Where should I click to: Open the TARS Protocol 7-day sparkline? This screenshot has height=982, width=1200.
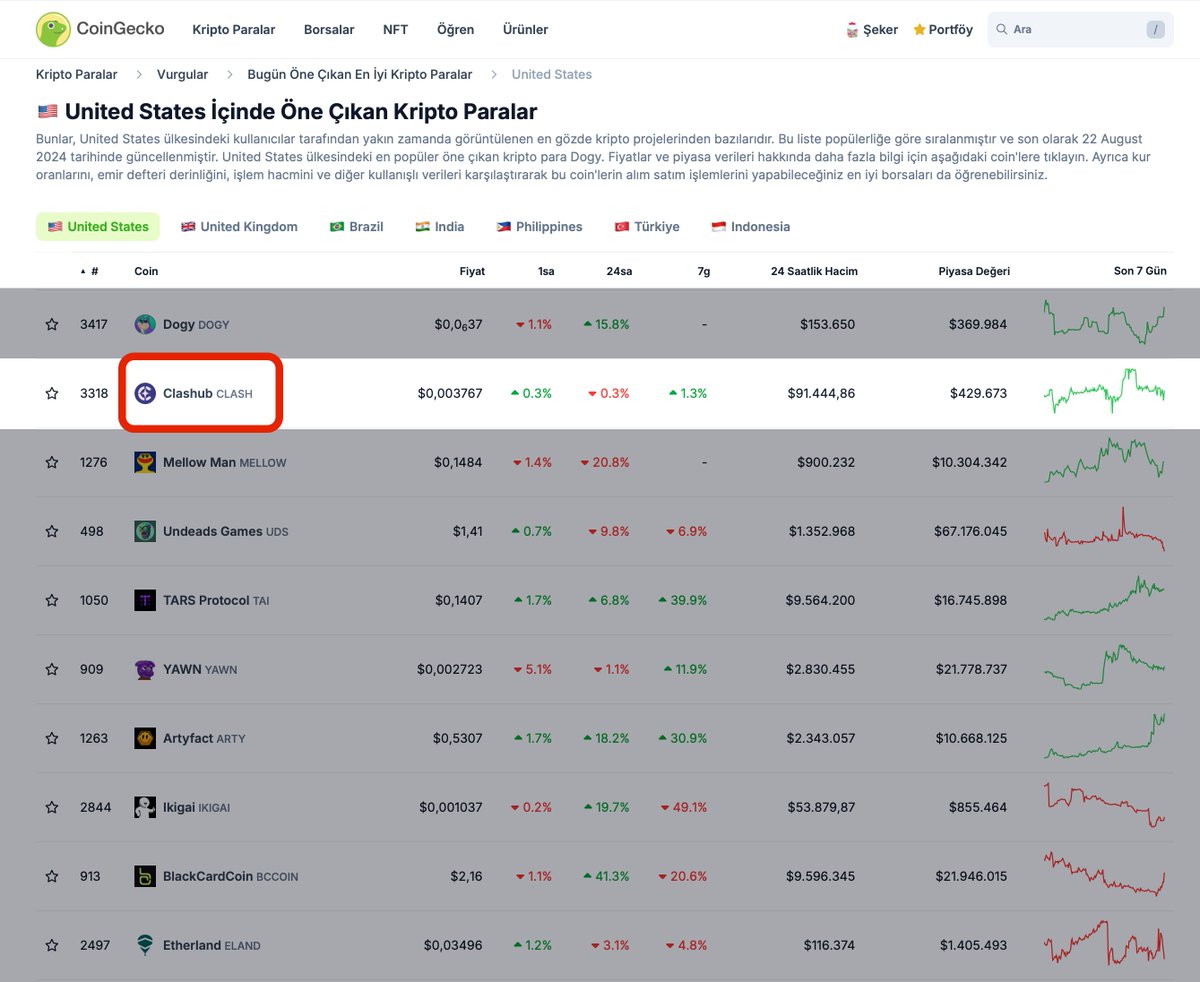tap(1104, 598)
